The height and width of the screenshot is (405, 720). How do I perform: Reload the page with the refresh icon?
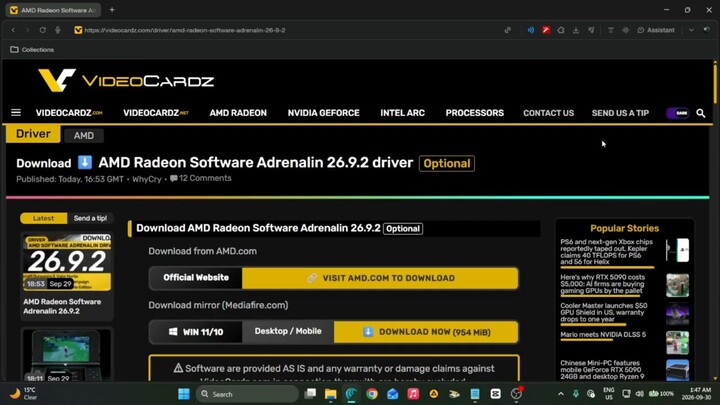(x=42, y=30)
